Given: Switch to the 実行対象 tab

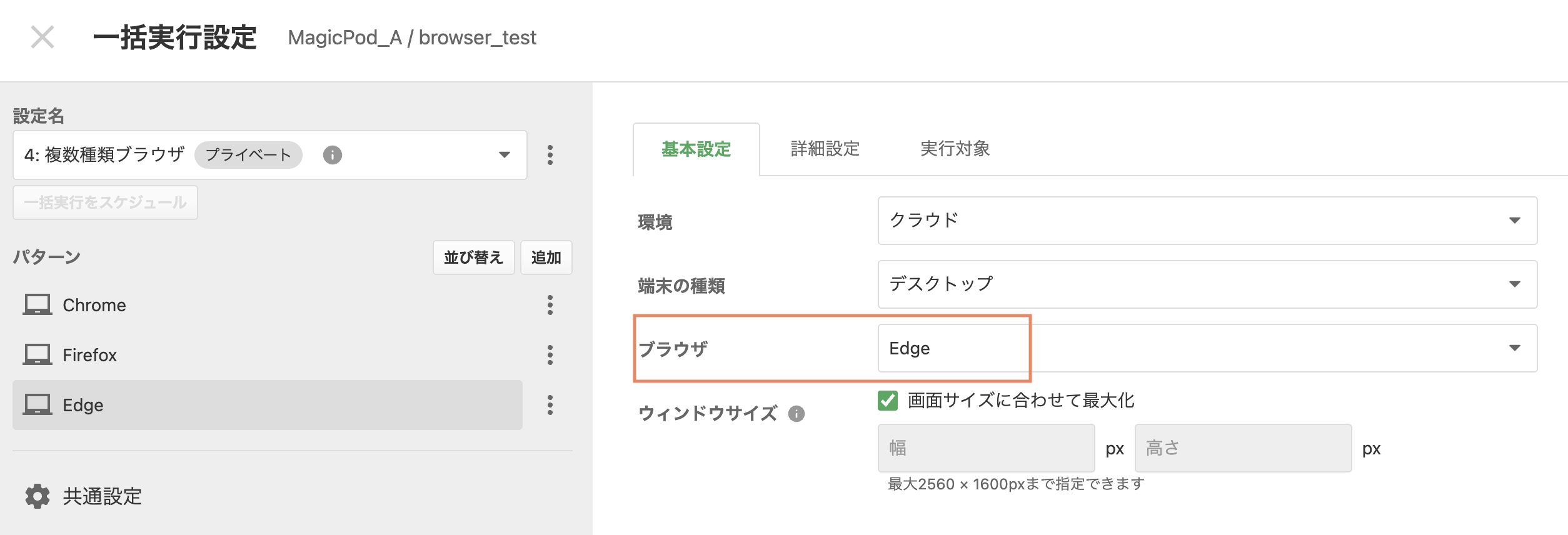Looking at the screenshot, I should pos(955,149).
